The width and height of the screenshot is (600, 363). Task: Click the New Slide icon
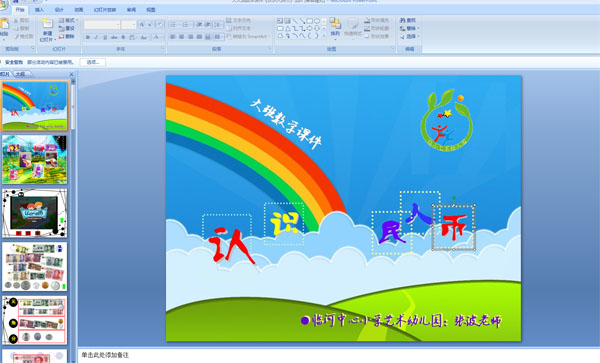(47, 24)
